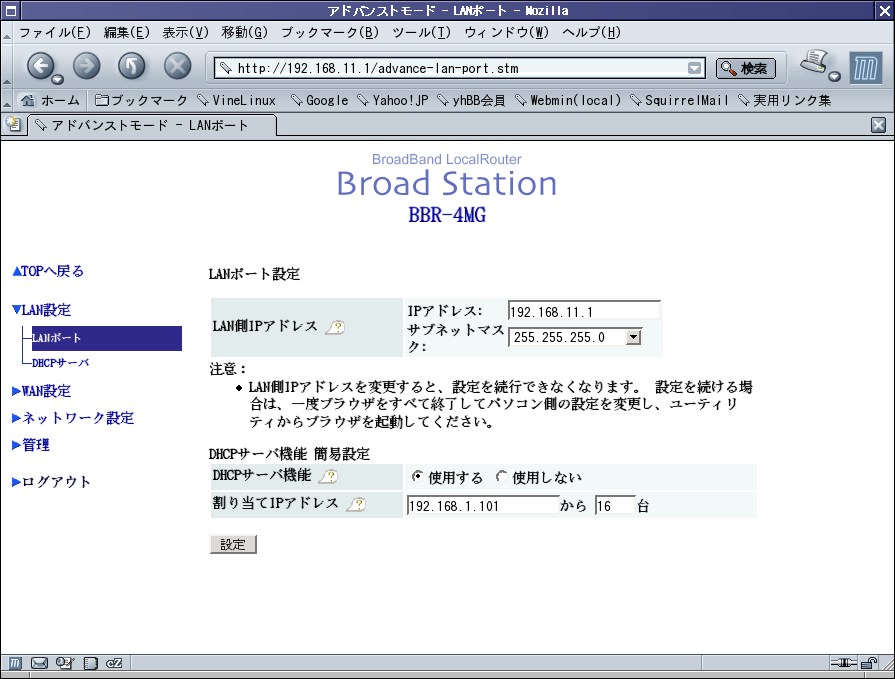
Task: Click the Mozilla throbber logo
Action: pos(865,68)
